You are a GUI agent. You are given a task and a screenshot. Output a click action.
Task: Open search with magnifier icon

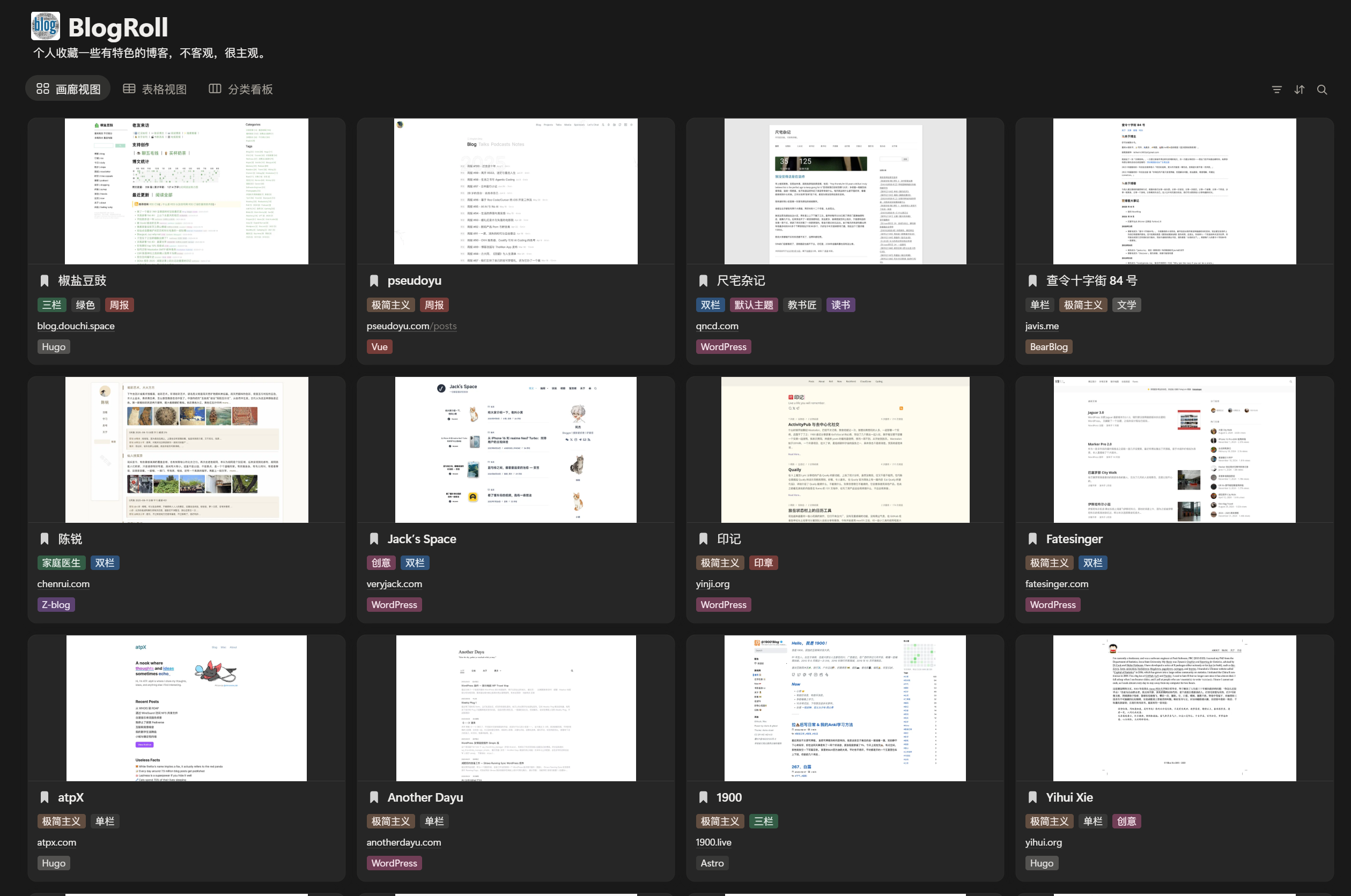click(1322, 90)
